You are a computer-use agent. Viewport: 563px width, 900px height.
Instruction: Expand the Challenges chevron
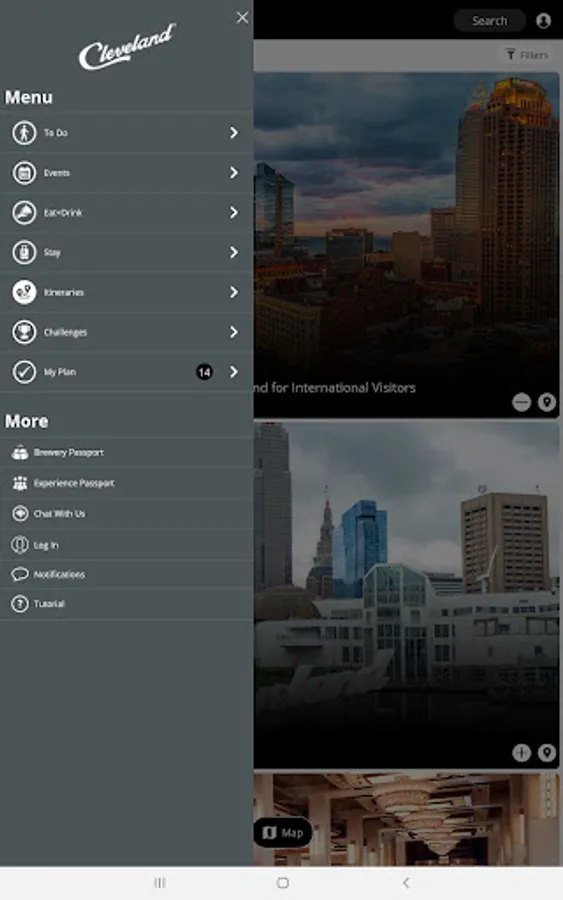point(234,332)
